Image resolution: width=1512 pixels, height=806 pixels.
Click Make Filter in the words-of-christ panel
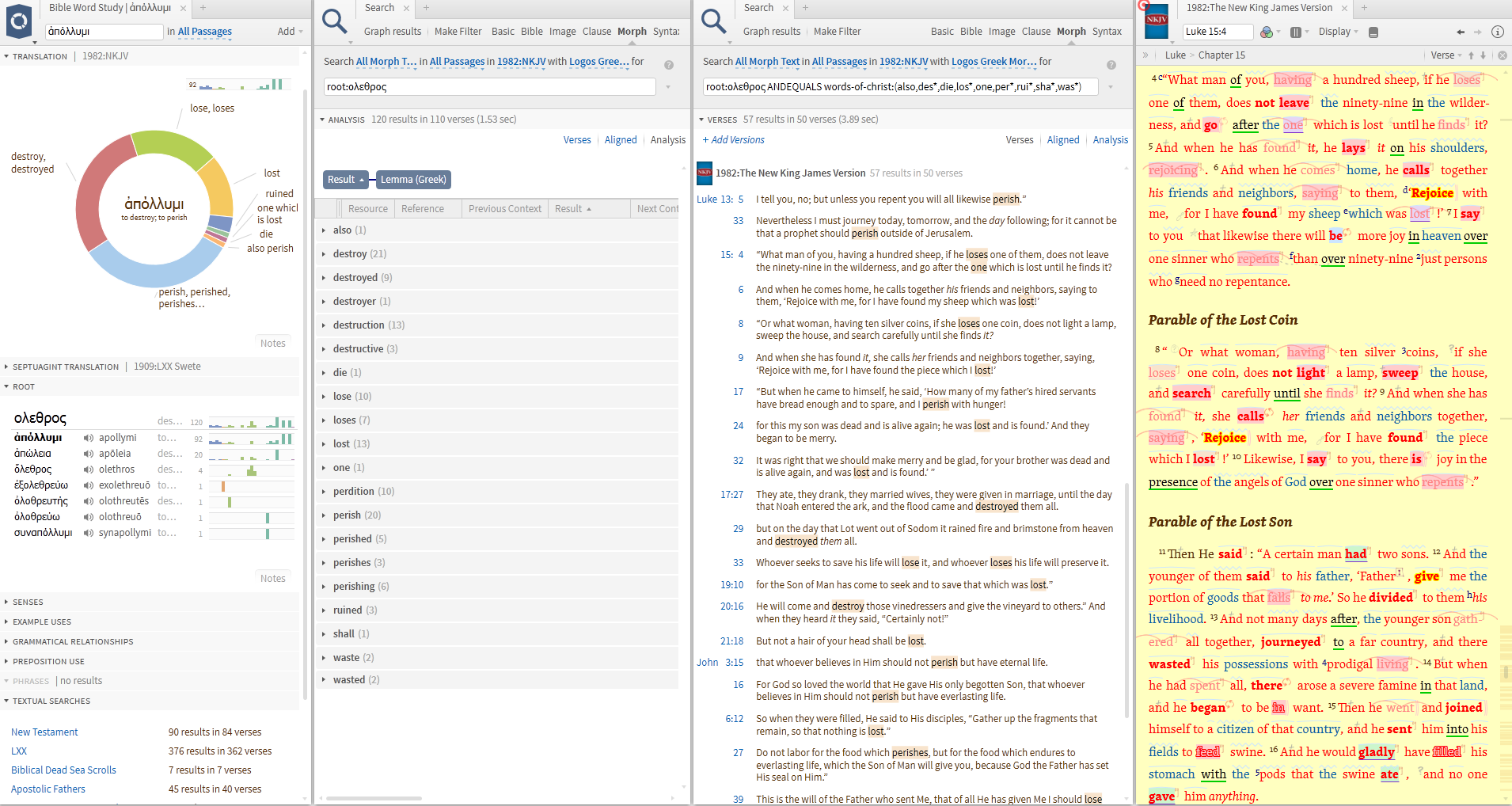[837, 32]
